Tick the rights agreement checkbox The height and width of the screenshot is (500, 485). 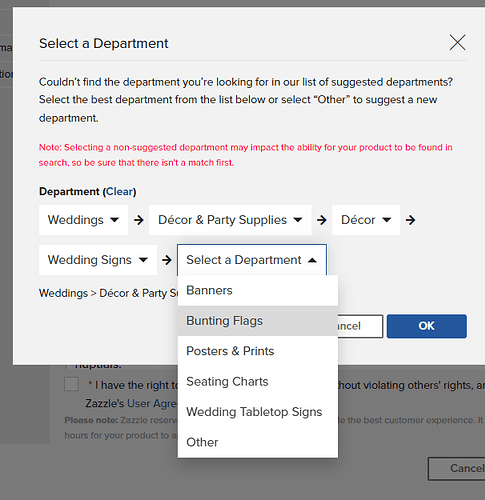pos(71,384)
